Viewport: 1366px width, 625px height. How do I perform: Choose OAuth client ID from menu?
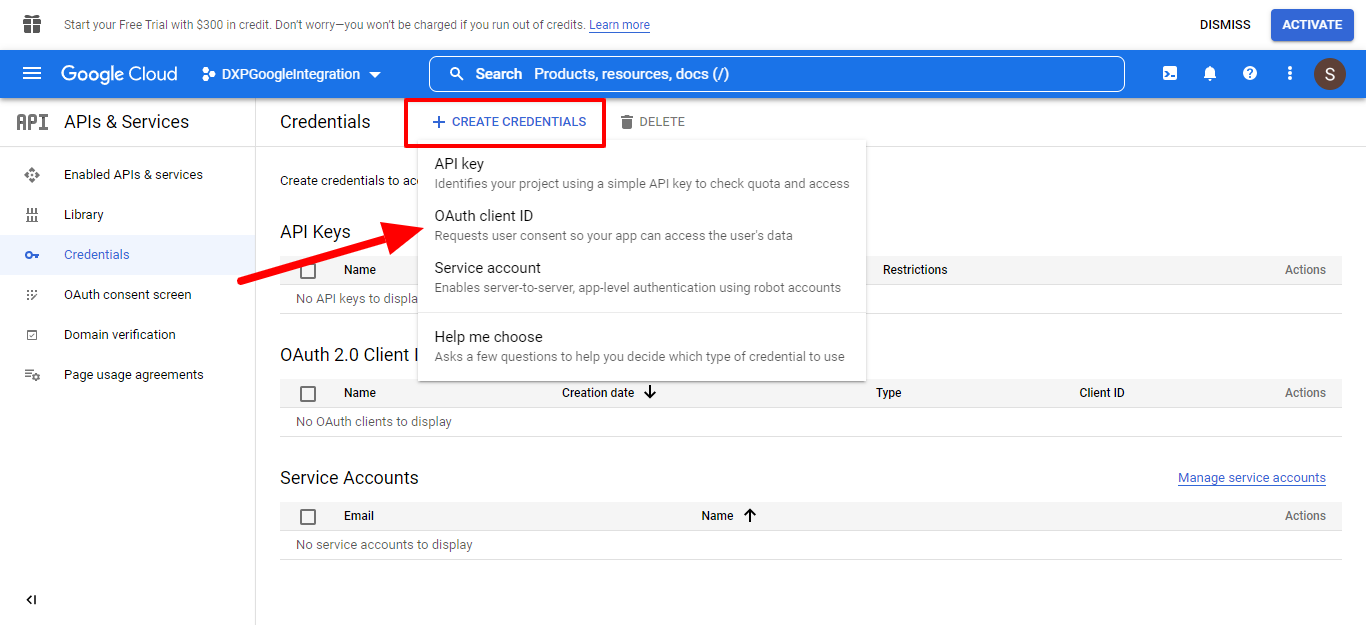[484, 216]
